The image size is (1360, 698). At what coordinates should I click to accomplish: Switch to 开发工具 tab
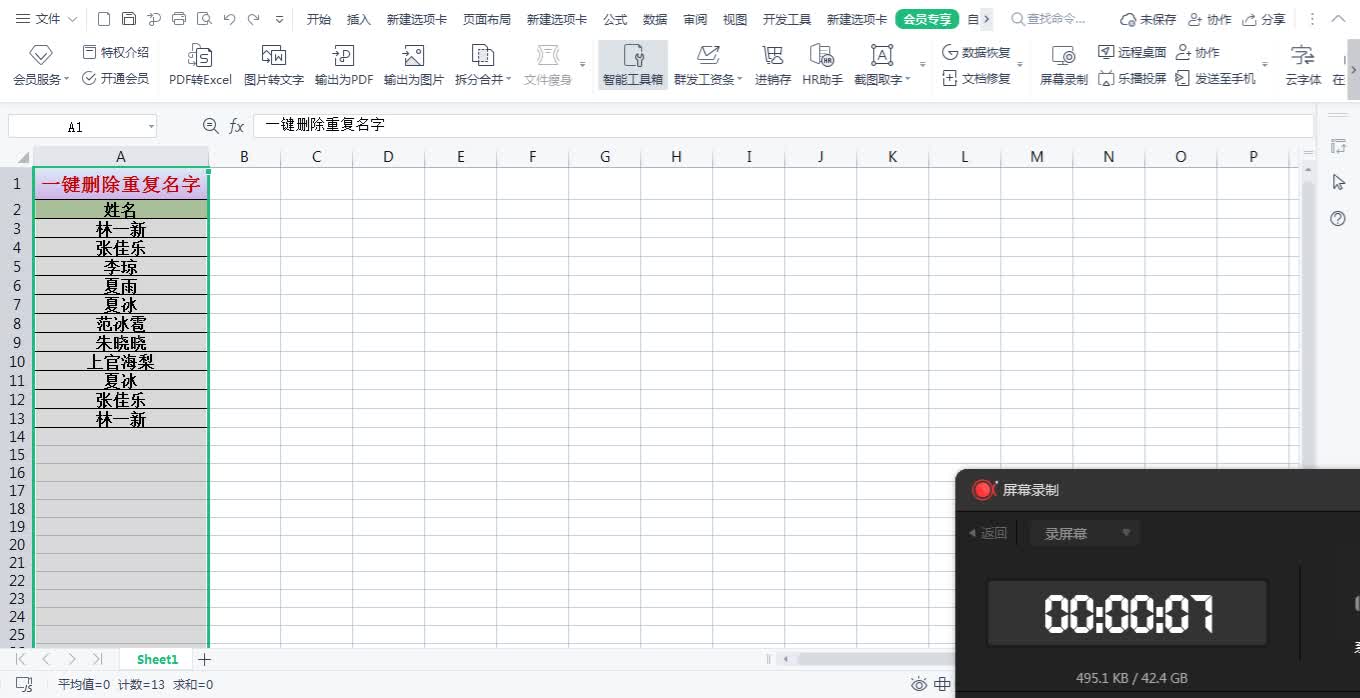pyautogui.click(x=787, y=19)
